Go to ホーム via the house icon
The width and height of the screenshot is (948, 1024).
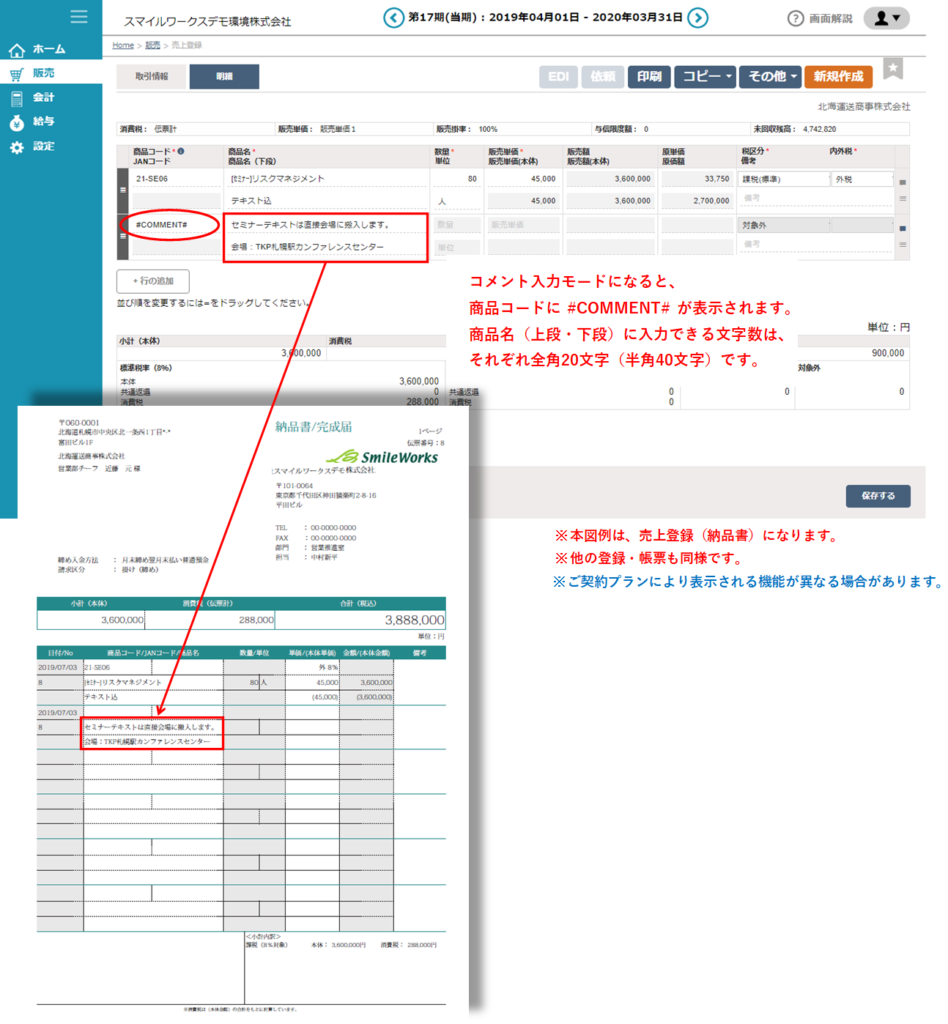click(17, 50)
